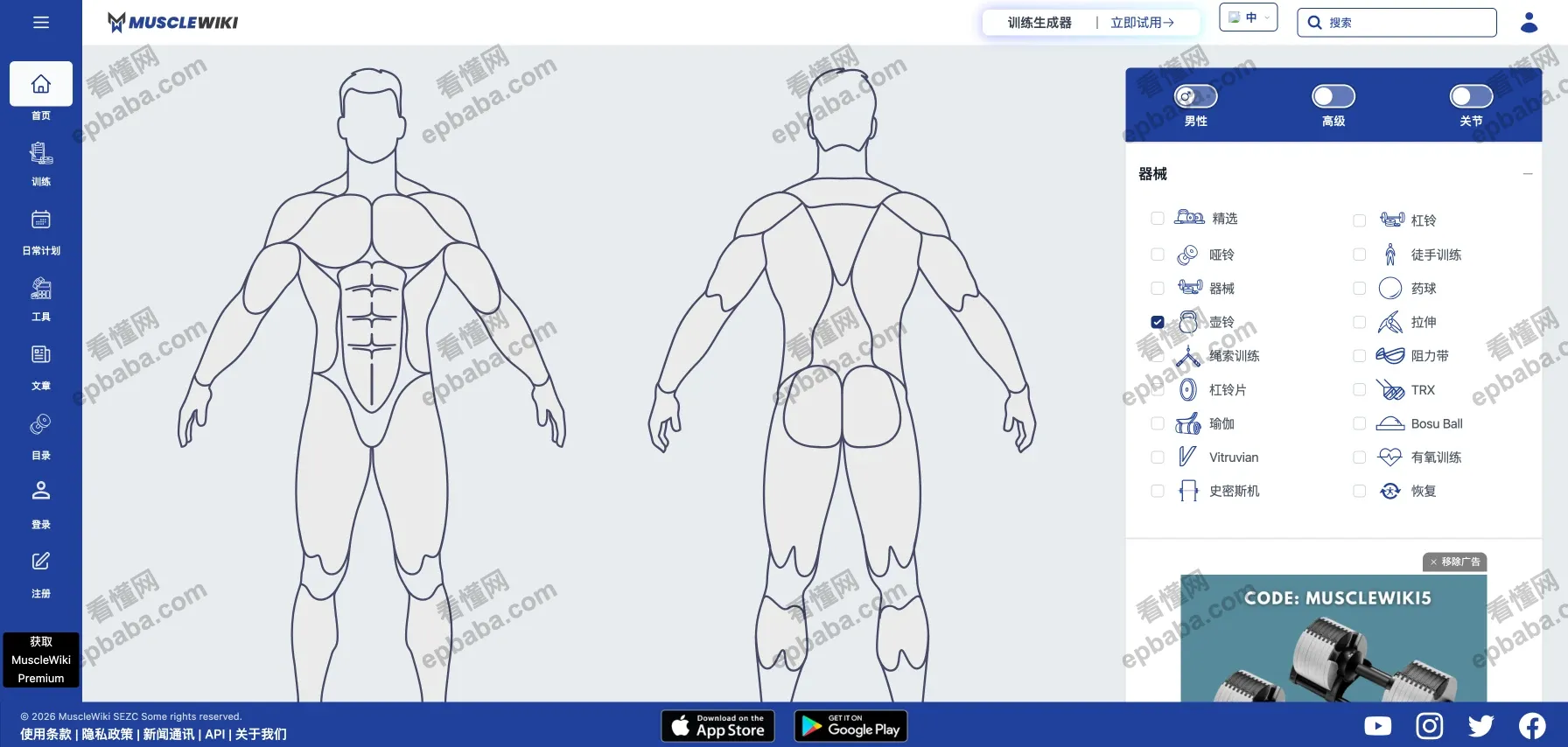Open 训练 workouts in sidebar
The height and width of the screenshot is (747, 1568).
click(41, 164)
